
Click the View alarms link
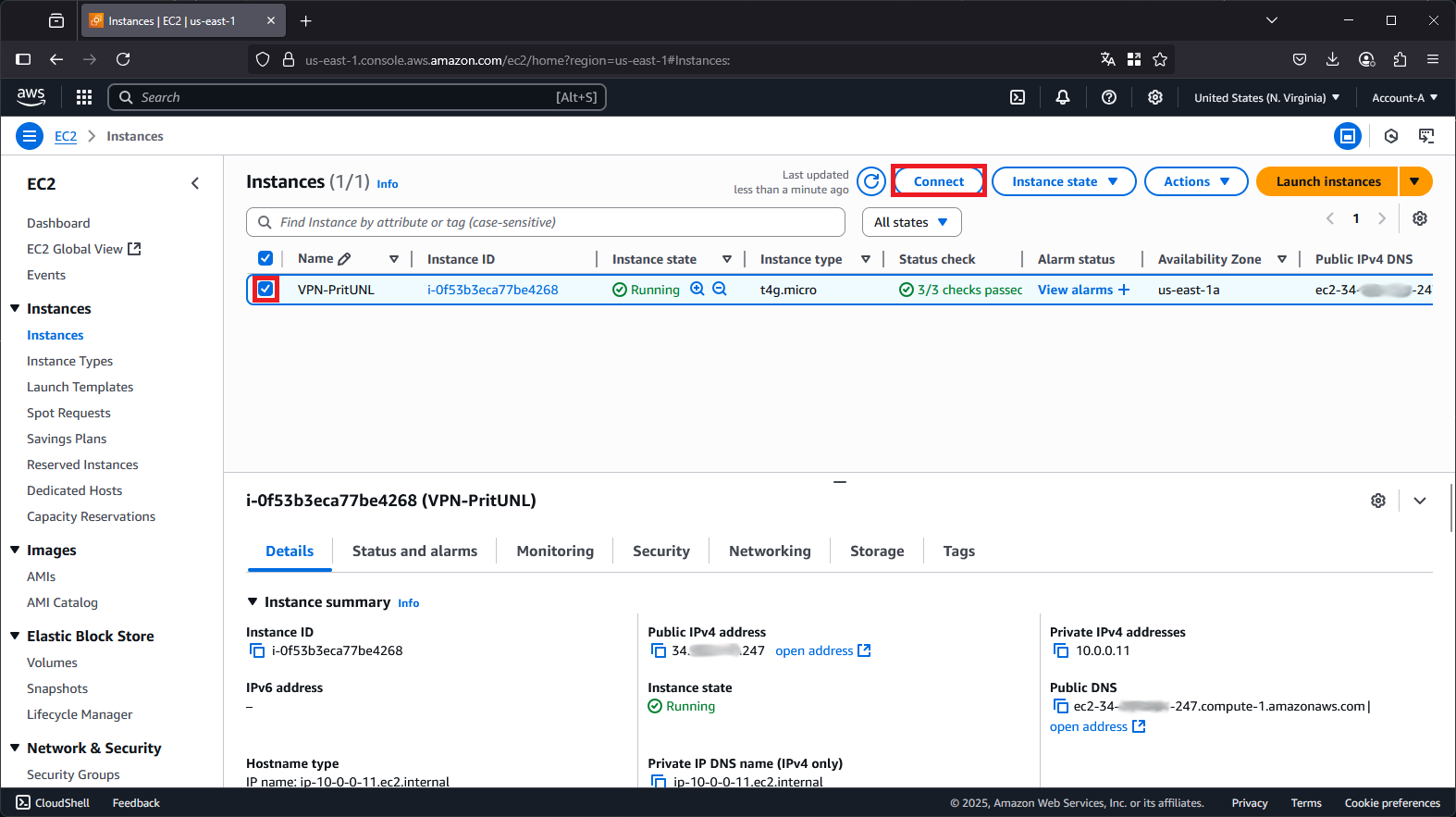point(1084,290)
